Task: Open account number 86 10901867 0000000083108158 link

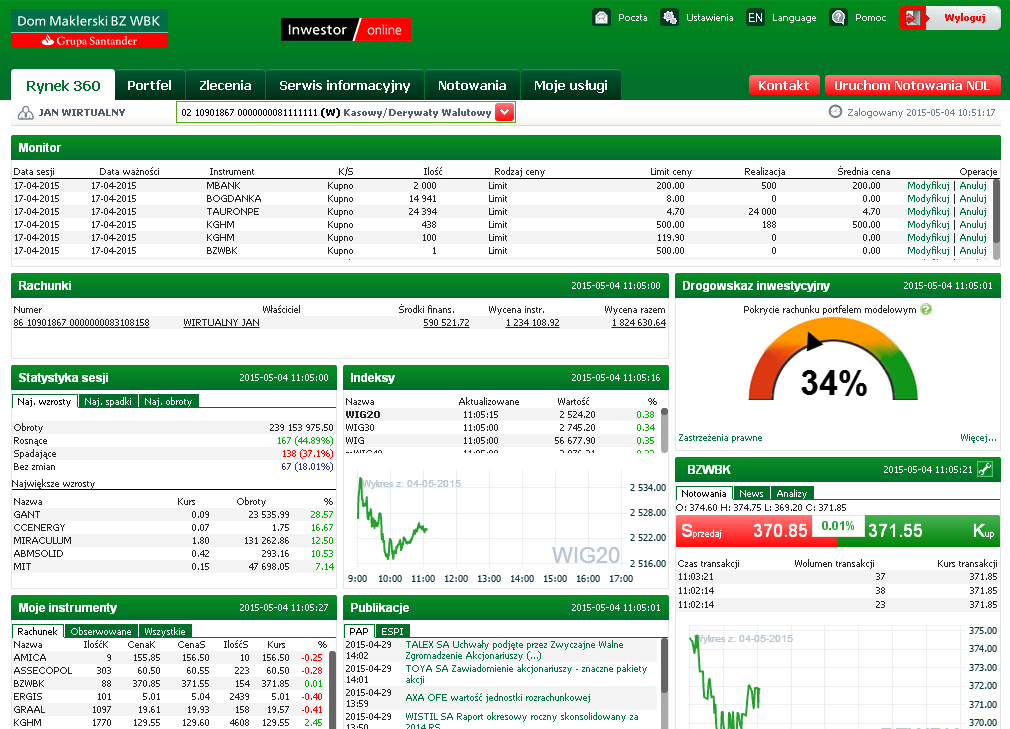Action: [81, 323]
